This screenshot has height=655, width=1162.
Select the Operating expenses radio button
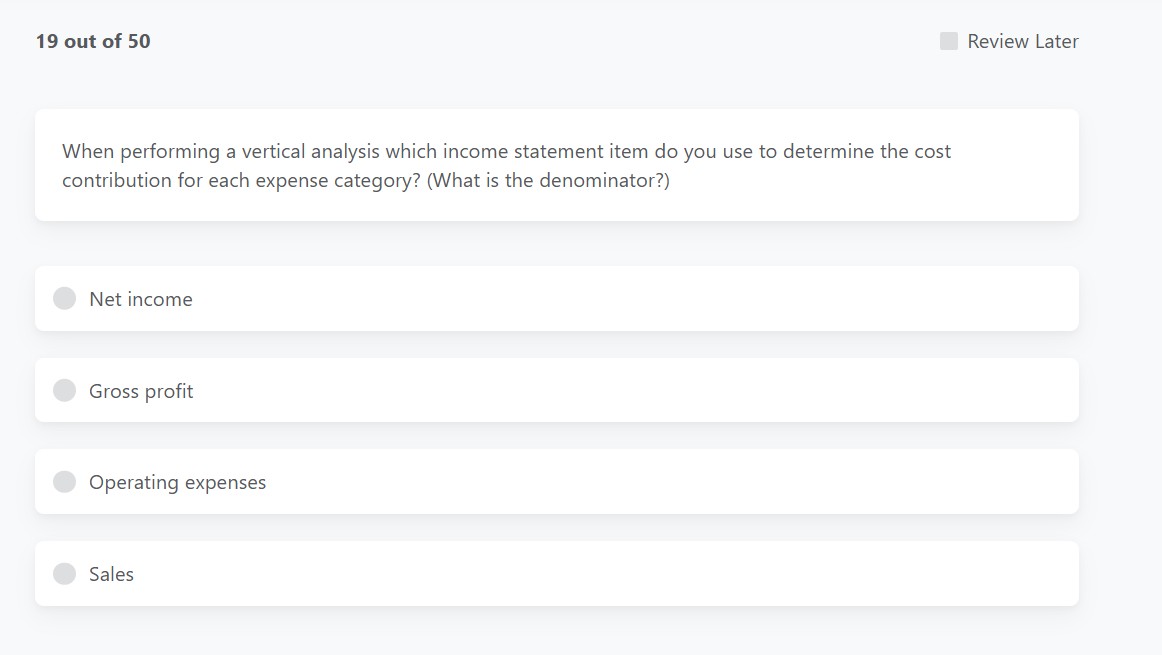[x=64, y=481]
